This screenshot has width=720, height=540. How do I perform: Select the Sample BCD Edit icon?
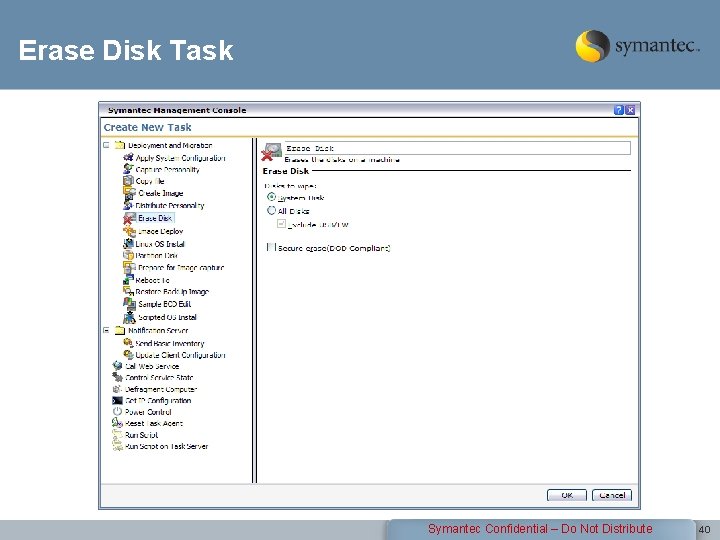(x=129, y=304)
